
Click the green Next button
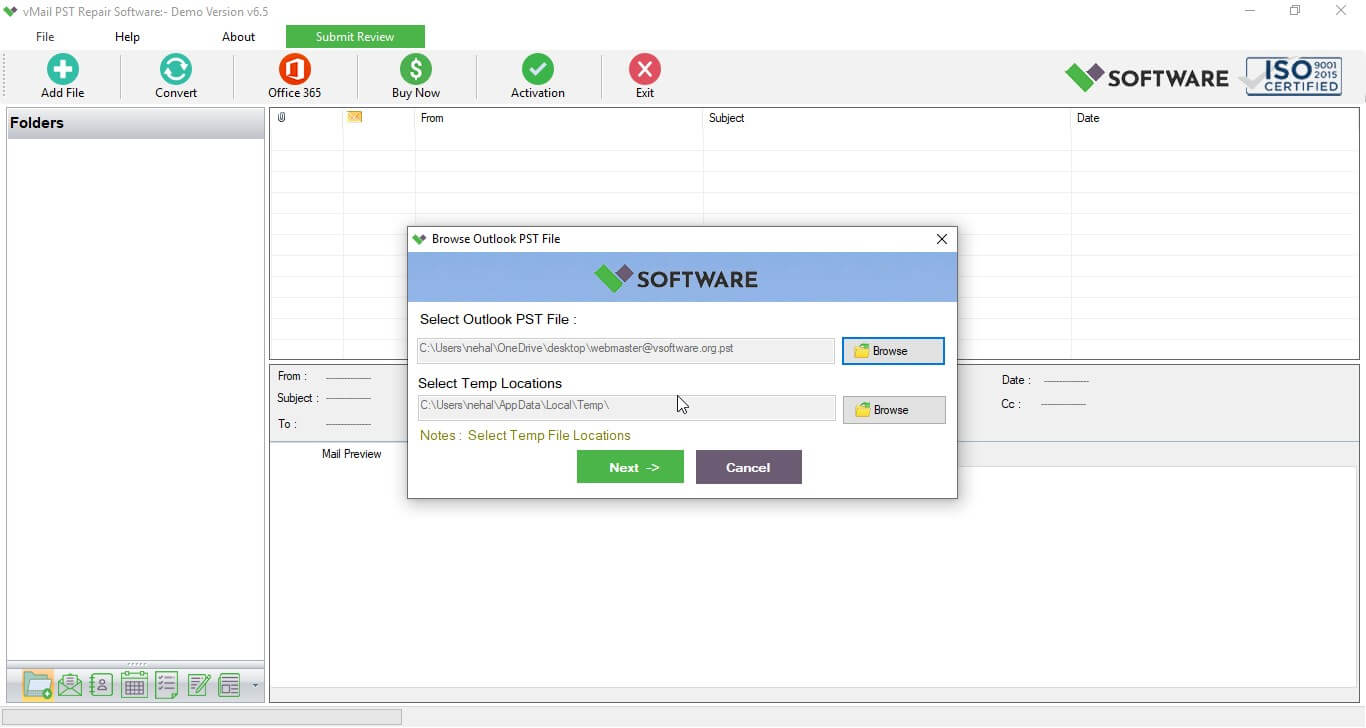(630, 467)
